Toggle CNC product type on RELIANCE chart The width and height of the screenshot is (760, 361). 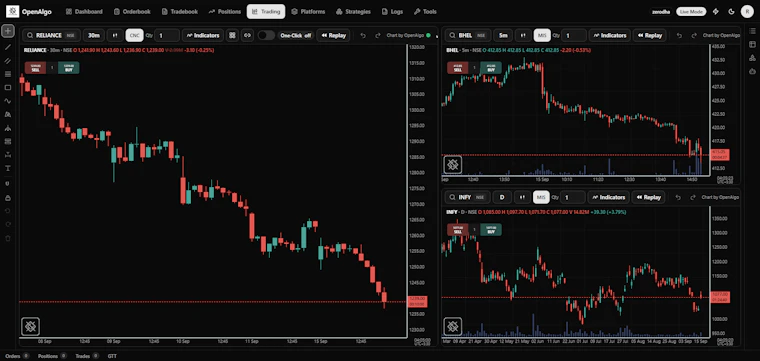(134, 35)
